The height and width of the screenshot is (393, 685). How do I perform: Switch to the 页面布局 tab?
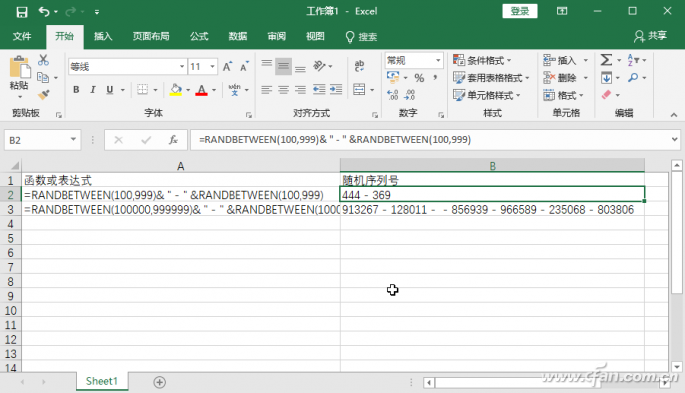[151, 36]
